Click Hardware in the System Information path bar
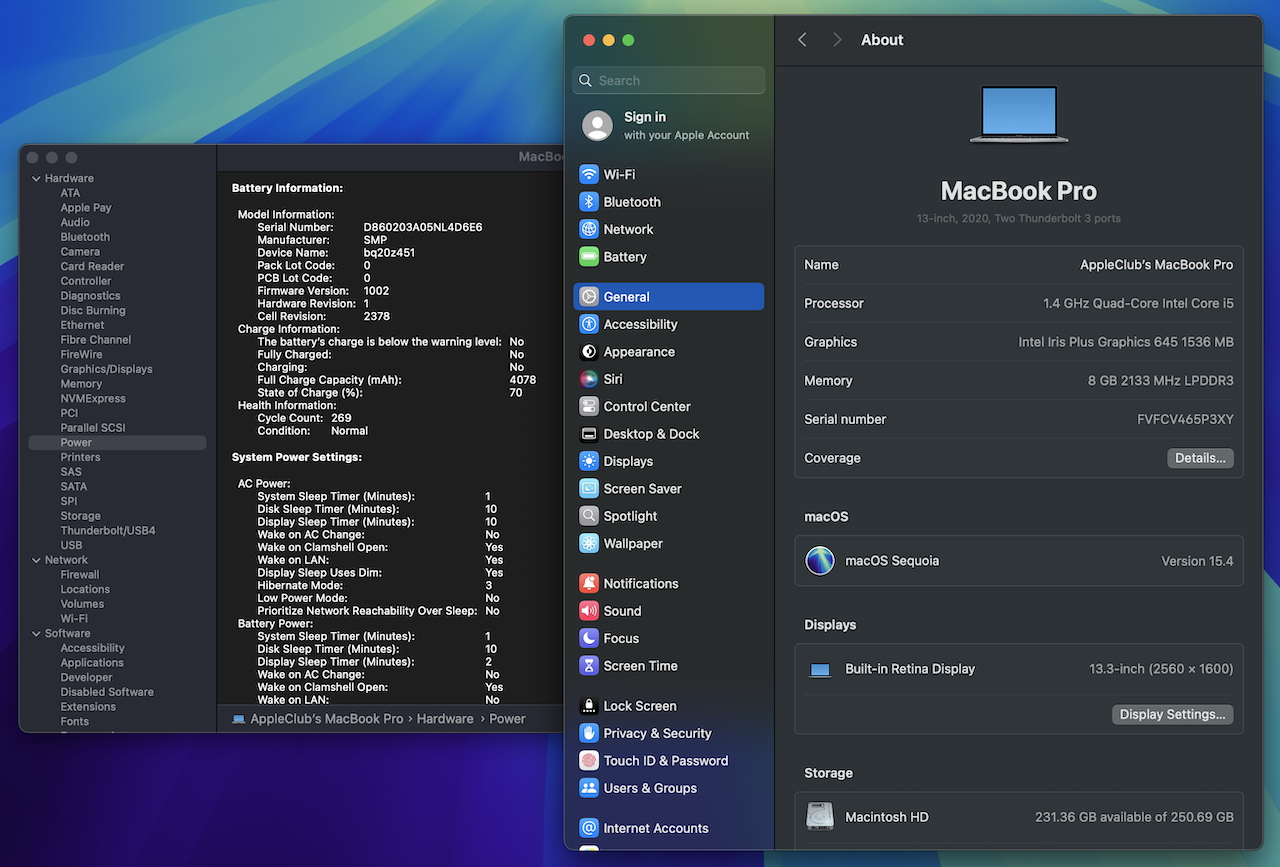The width and height of the screenshot is (1280, 867). pyautogui.click(x=445, y=719)
